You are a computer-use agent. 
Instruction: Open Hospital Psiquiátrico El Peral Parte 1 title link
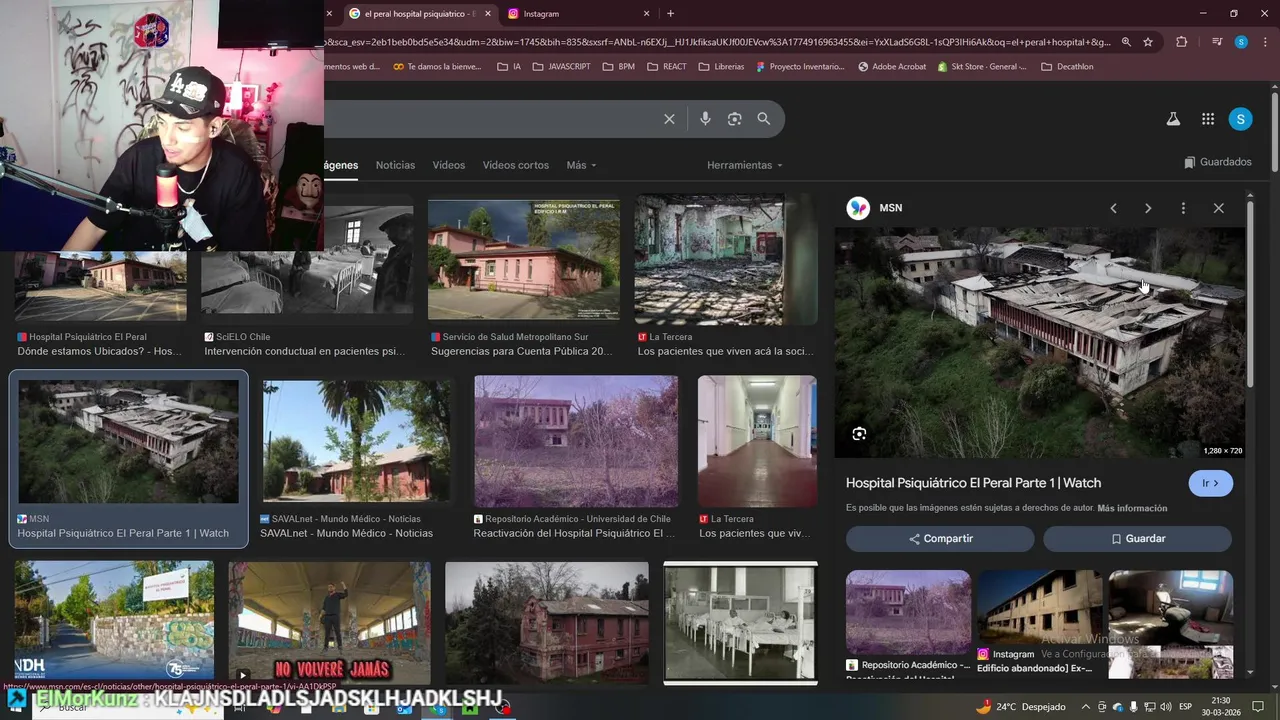tap(973, 483)
